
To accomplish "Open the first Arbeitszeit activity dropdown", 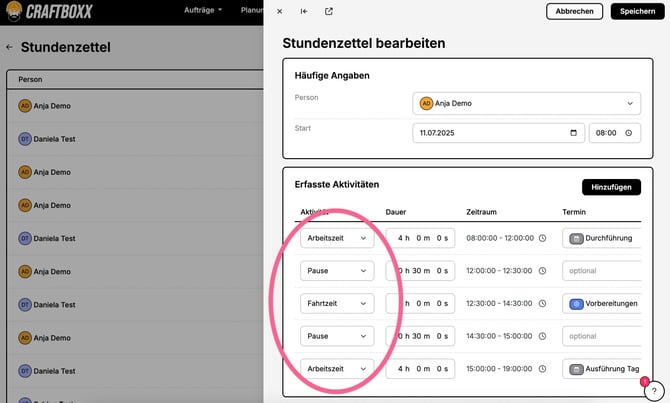I will pyautogui.click(x=337, y=238).
